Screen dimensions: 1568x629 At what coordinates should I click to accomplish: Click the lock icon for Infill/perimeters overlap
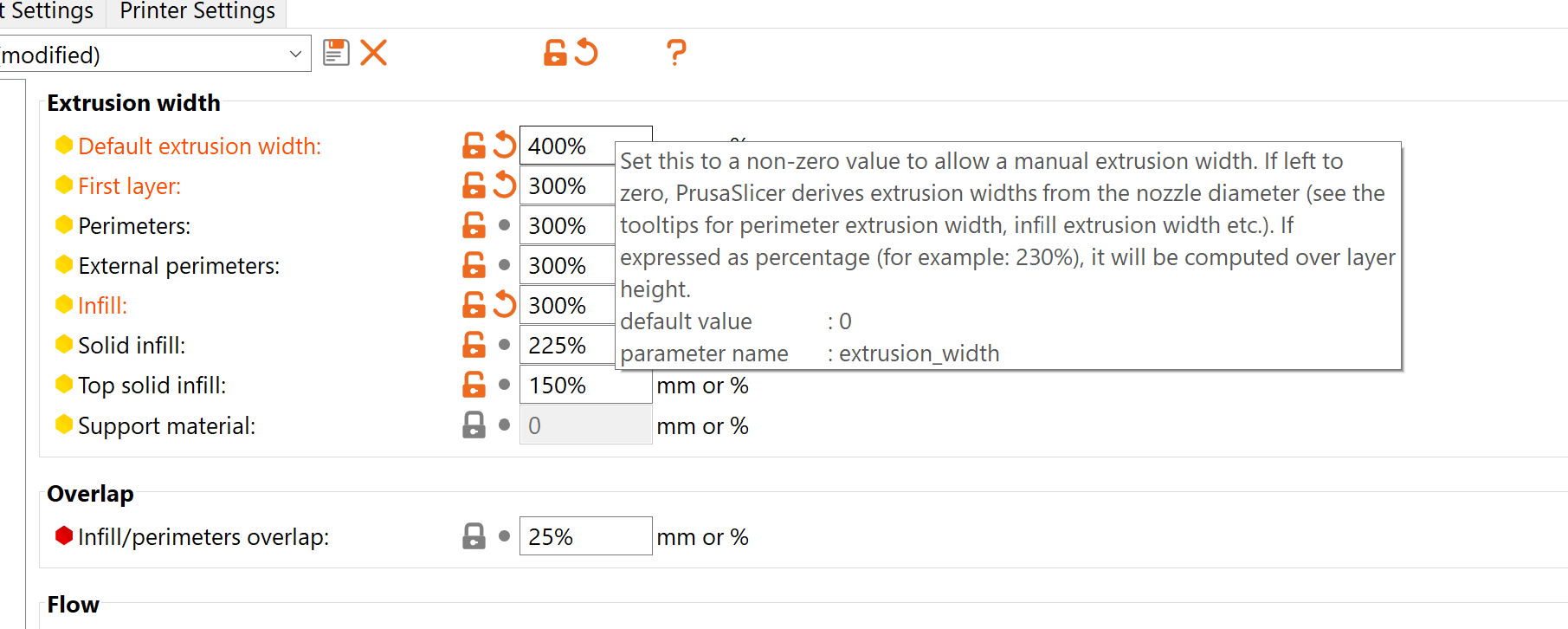click(474, 535)
